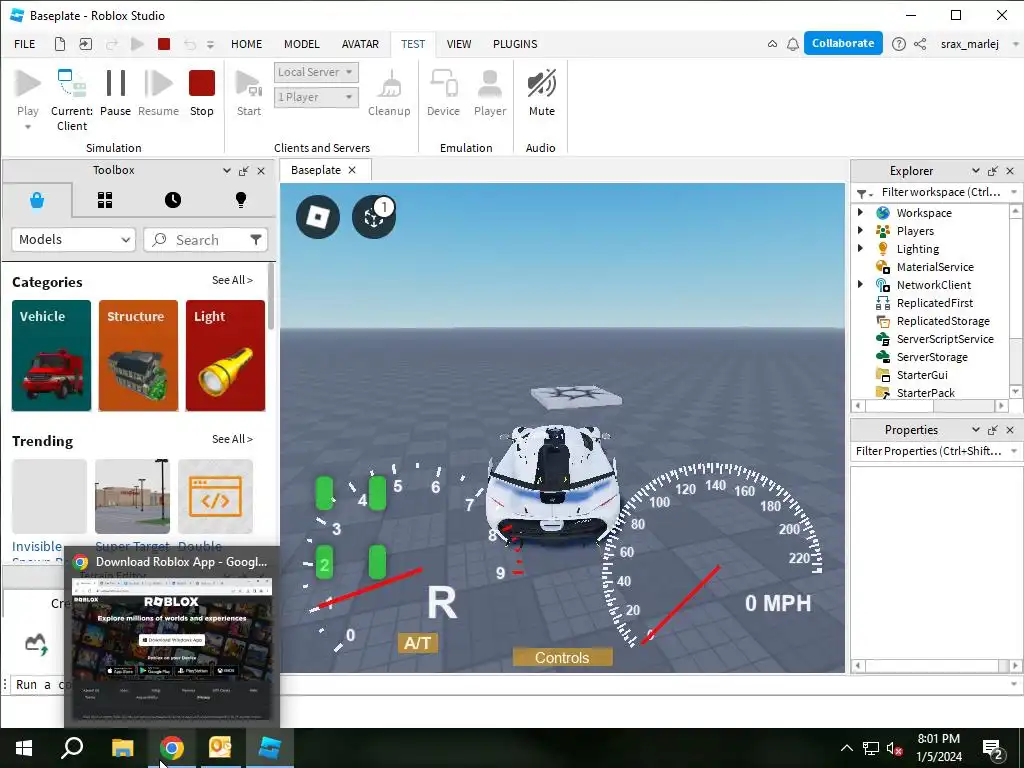
Task: Open Player emulation
Action: click(x=490, y=84)
